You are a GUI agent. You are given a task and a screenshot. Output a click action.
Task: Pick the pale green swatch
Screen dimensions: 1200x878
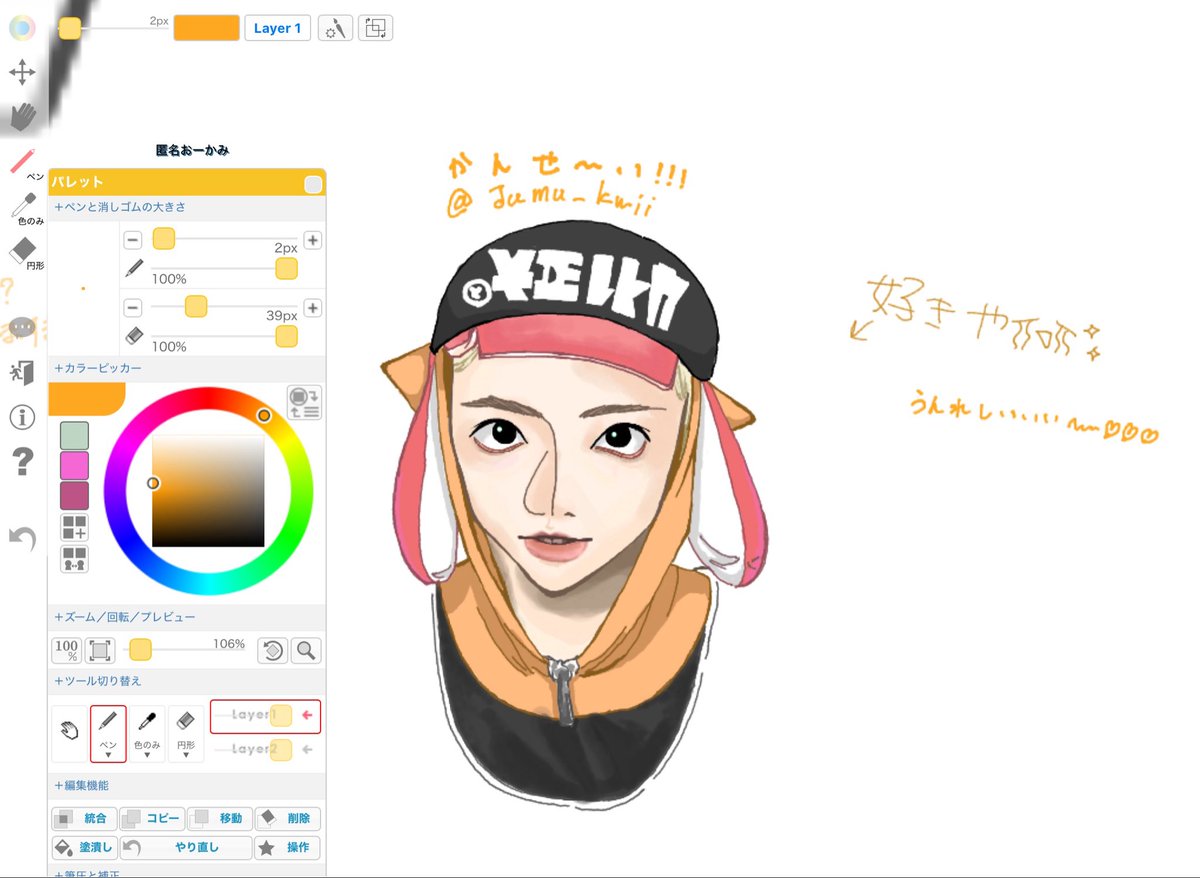[x=74, y=435]
